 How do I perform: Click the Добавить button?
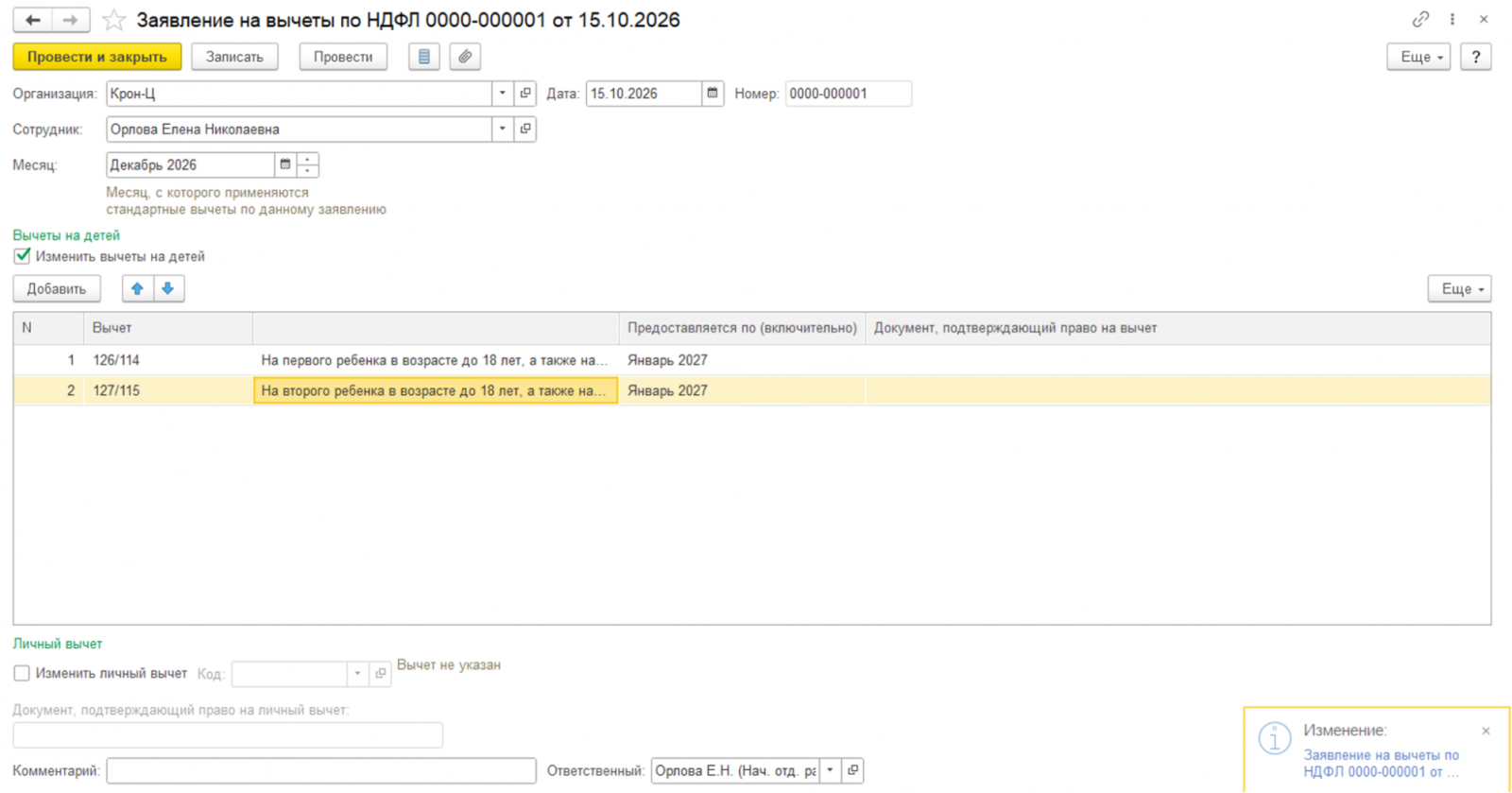pos(57,289)
